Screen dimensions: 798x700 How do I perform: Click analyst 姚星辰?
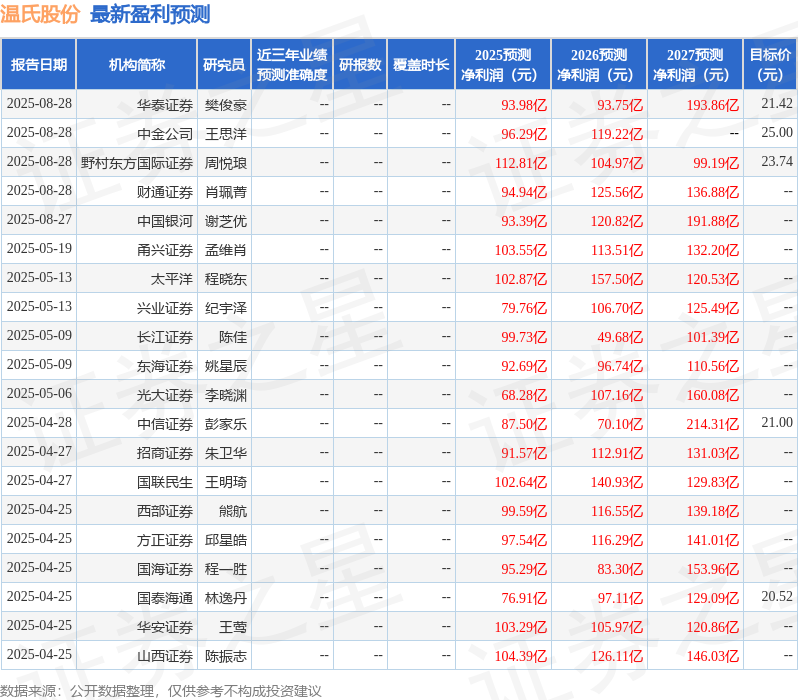click(x=225, y=367)
